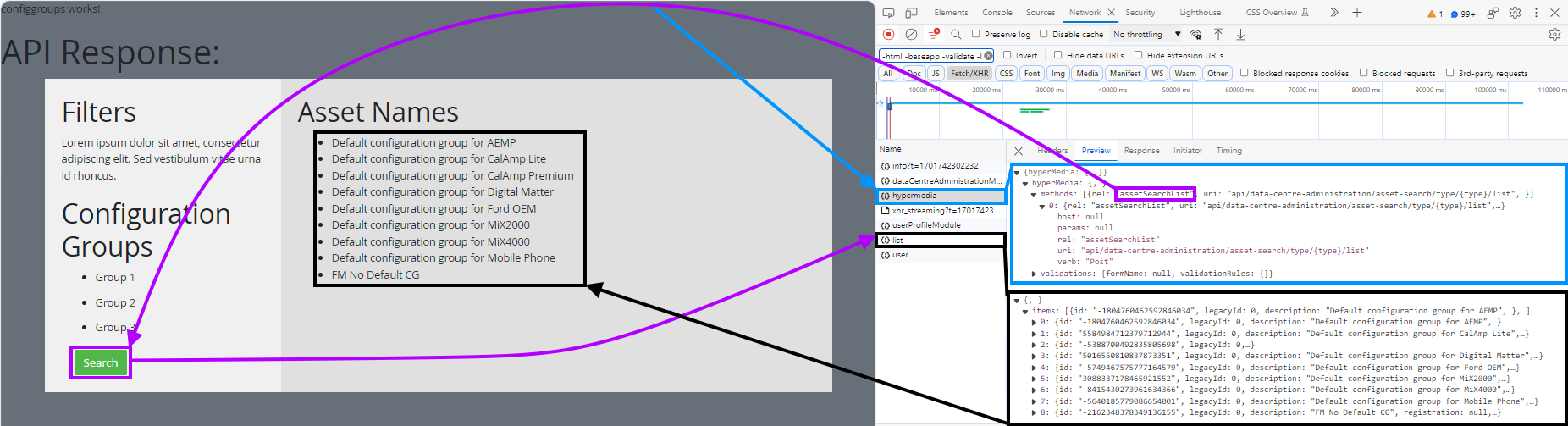The height and width of the screenshot is (426, 1568).
Task: Collapse the methods array in the preview
Action: (x=1034, y=195)
